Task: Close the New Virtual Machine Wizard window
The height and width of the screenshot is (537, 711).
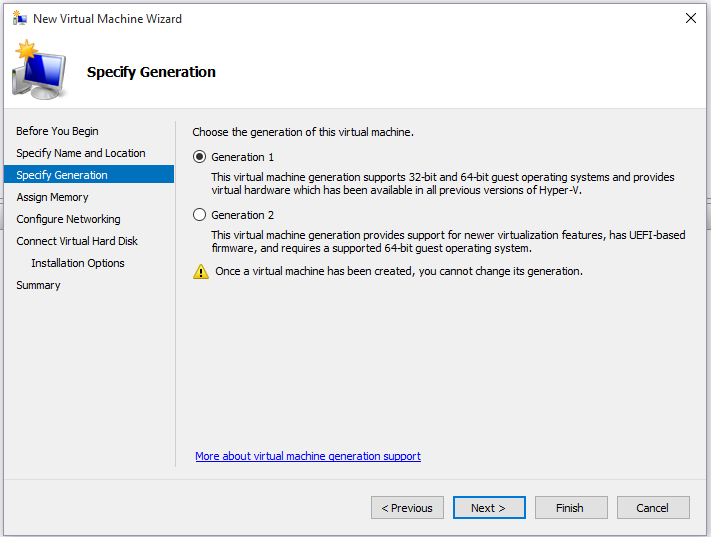Action: tap(690, 18)
